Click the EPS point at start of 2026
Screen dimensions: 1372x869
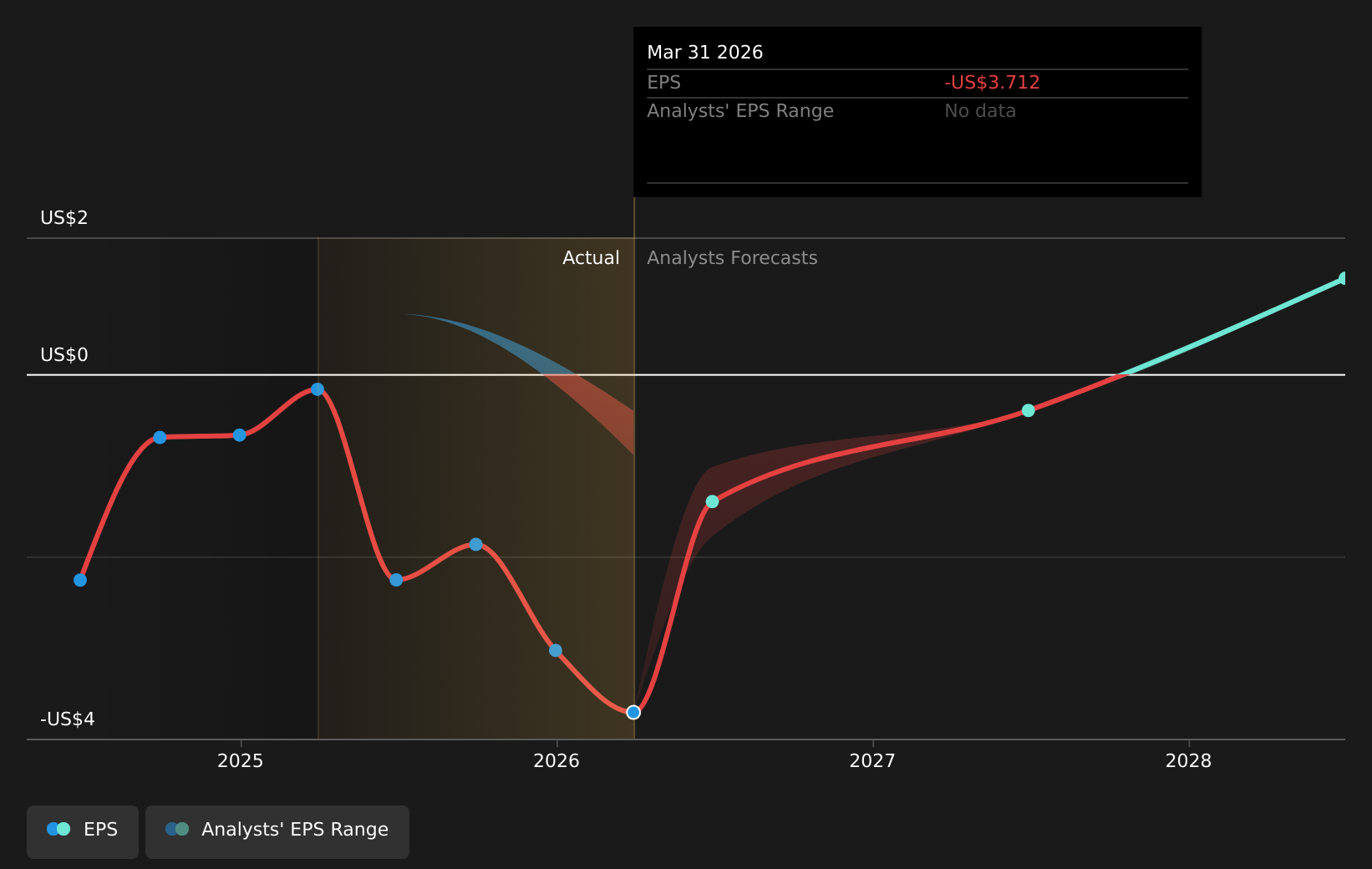(x=556, y=650)
